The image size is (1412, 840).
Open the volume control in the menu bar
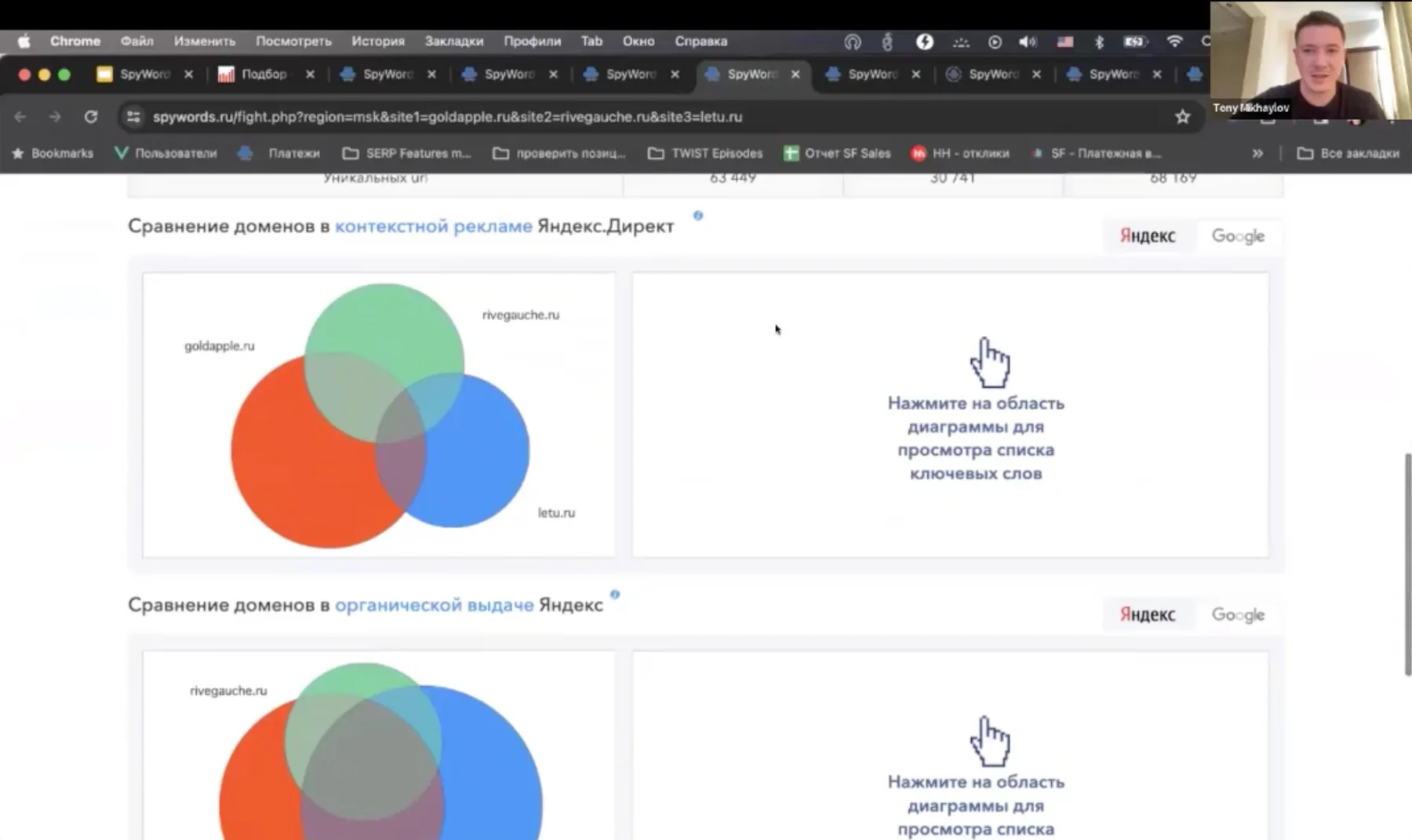1027,42
